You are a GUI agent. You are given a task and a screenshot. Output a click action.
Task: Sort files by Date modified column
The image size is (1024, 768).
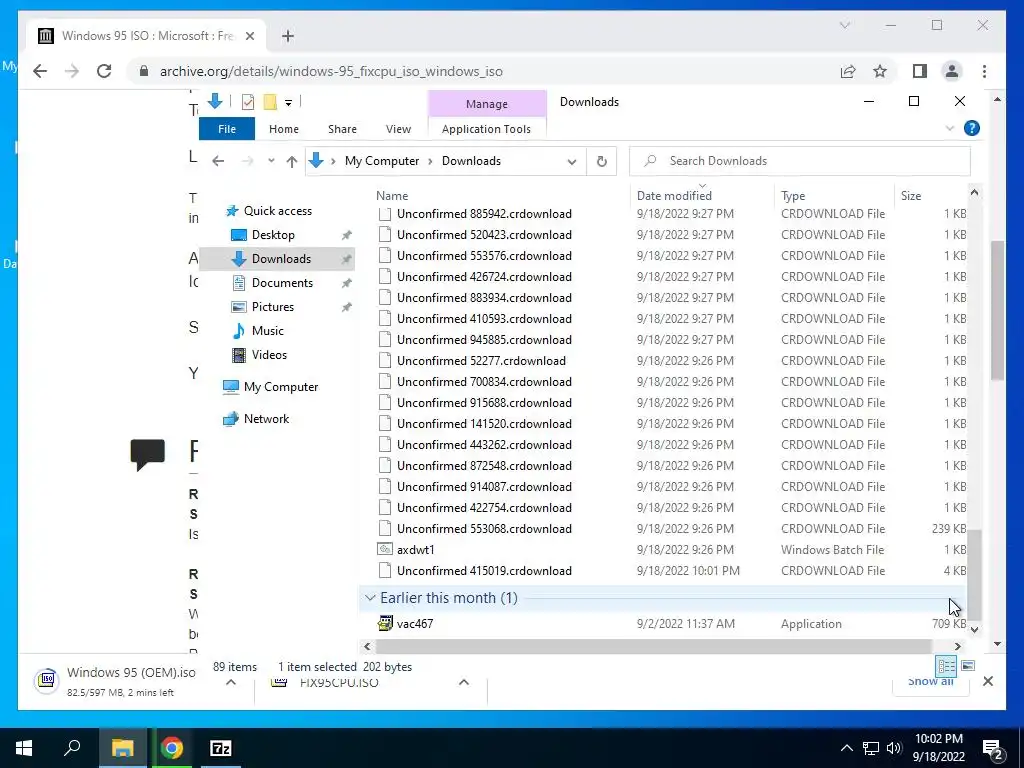coord(674,195)
